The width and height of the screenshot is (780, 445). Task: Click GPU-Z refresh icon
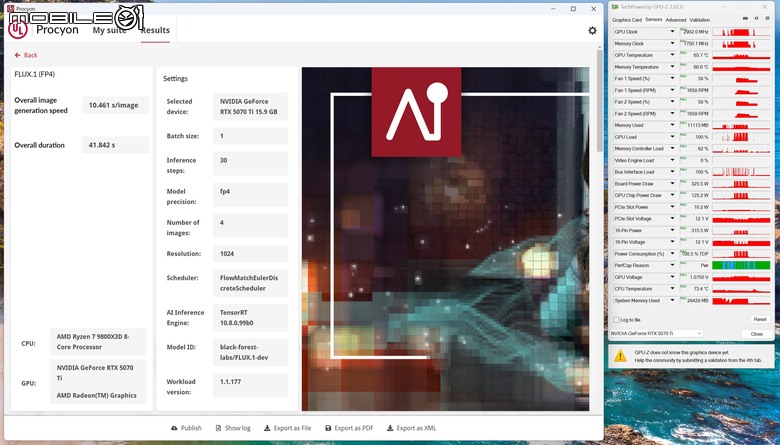point(756,18)
